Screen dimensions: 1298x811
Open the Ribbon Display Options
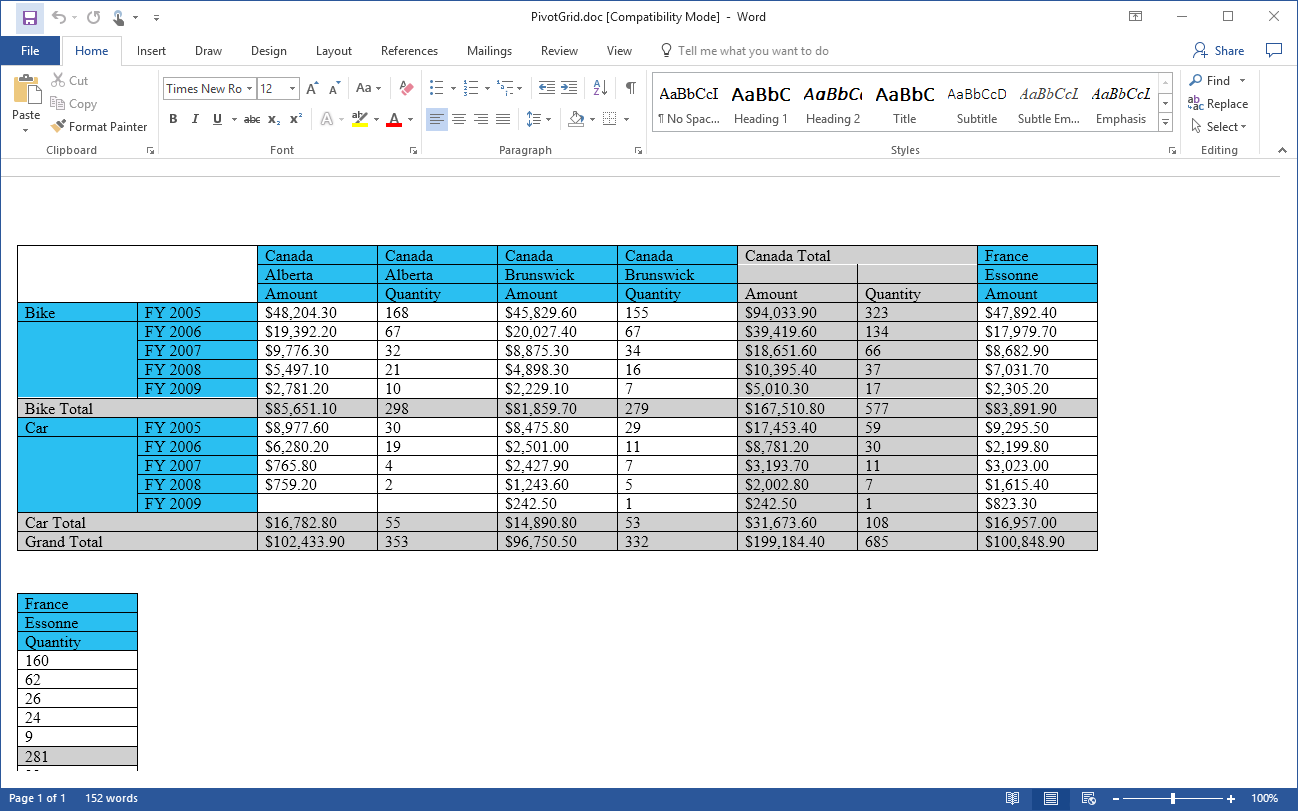click(x=1136, y=17)
